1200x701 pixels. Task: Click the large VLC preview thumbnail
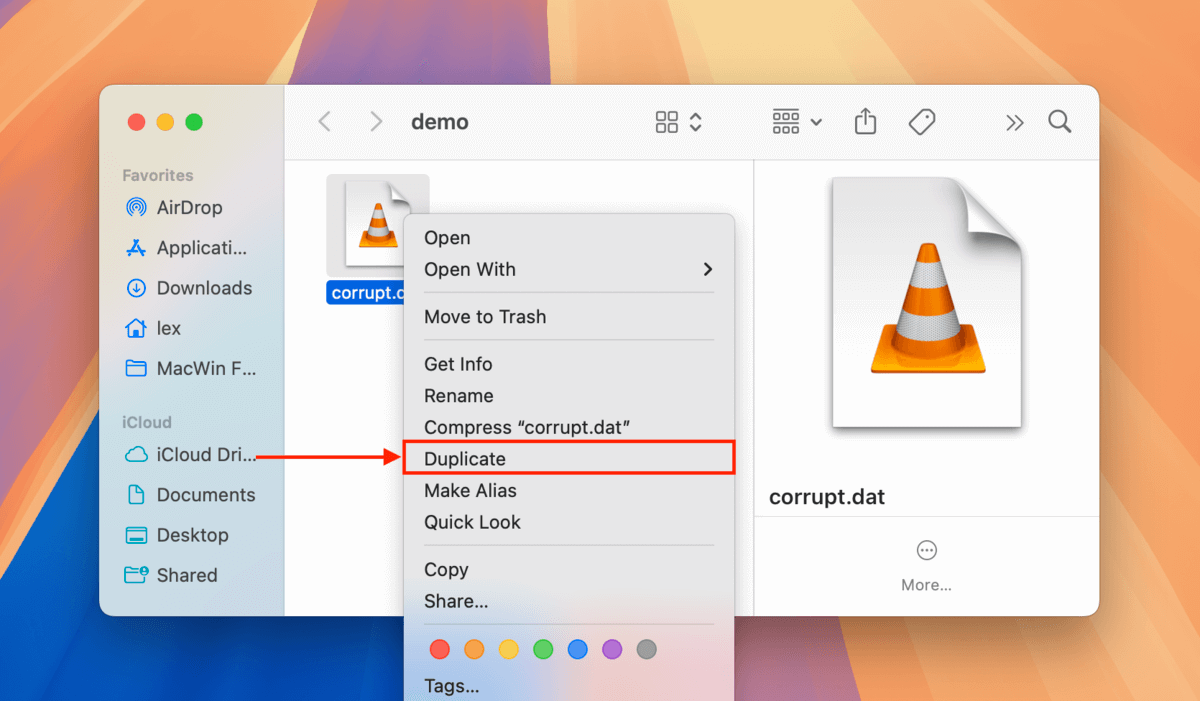(926, 302)
